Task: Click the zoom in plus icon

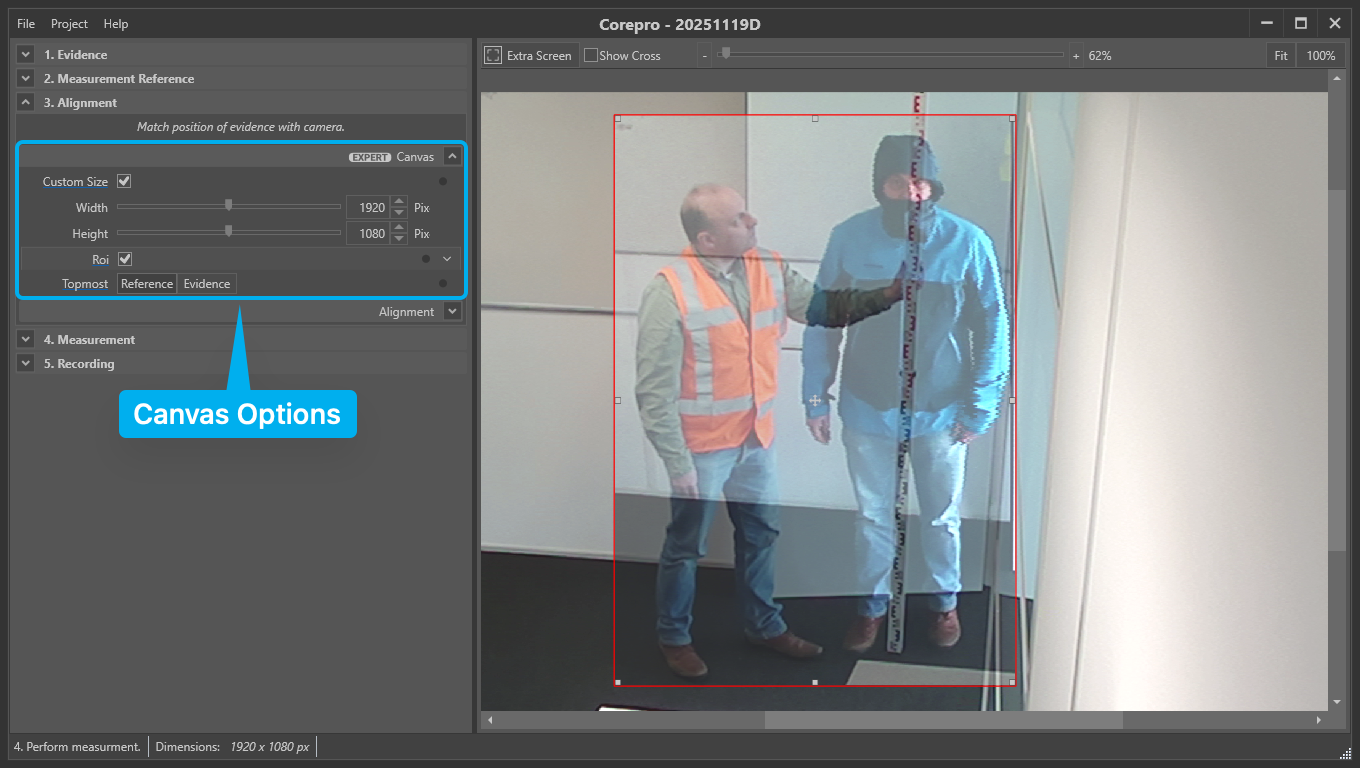Action: (x=1077, y=55)
